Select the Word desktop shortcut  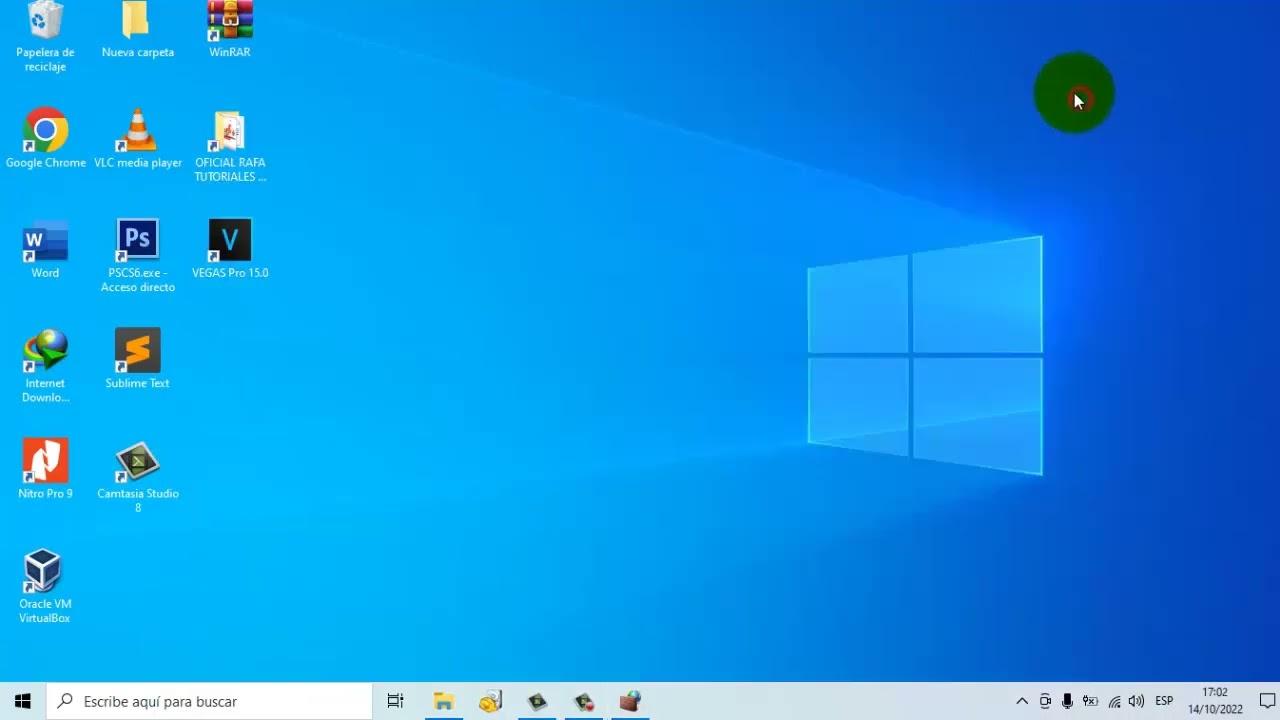(x=45, y=249)
